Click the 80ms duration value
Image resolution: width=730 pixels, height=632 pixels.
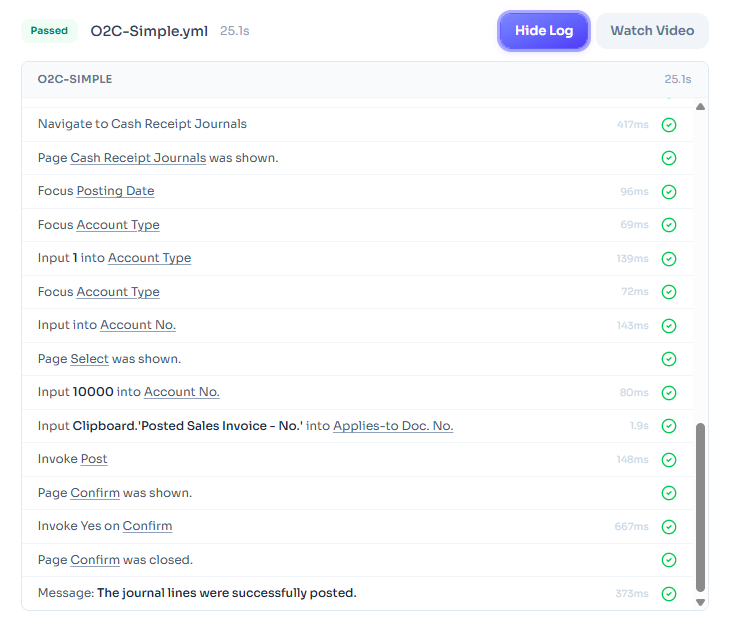point(634,393)
